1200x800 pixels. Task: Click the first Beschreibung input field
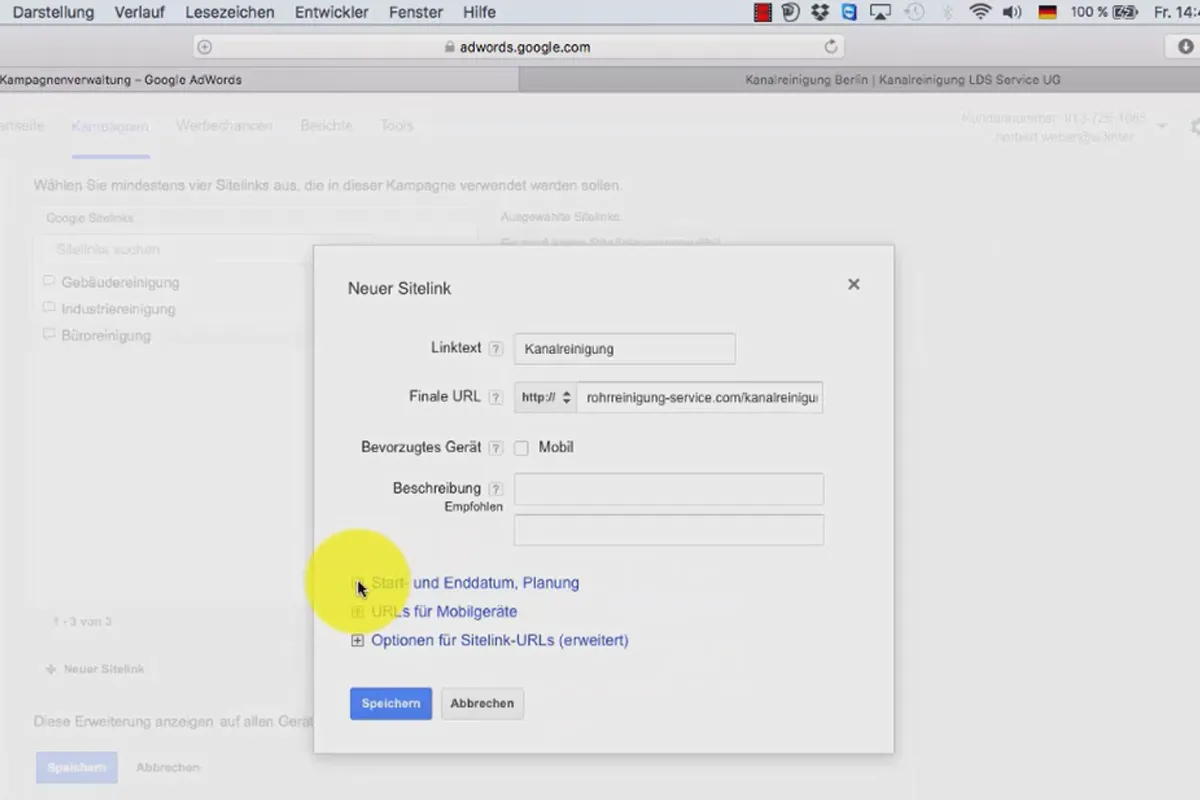click(669, 489)
